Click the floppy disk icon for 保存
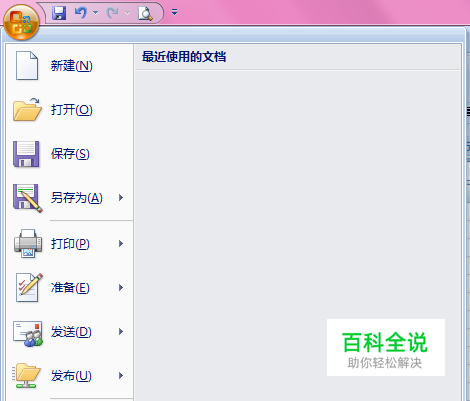 point(26,154)
